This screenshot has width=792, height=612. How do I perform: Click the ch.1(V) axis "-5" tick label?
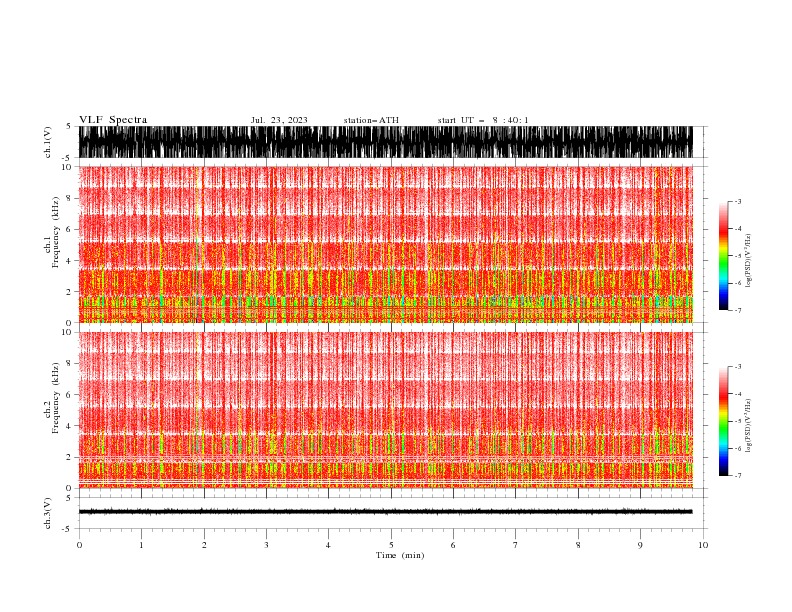67,158
